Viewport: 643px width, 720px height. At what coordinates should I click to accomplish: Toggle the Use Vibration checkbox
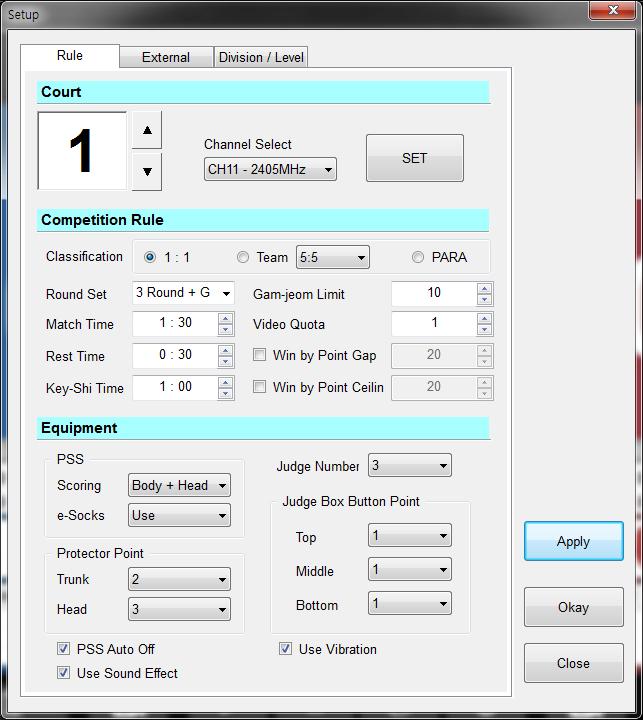tap(285, 649)
